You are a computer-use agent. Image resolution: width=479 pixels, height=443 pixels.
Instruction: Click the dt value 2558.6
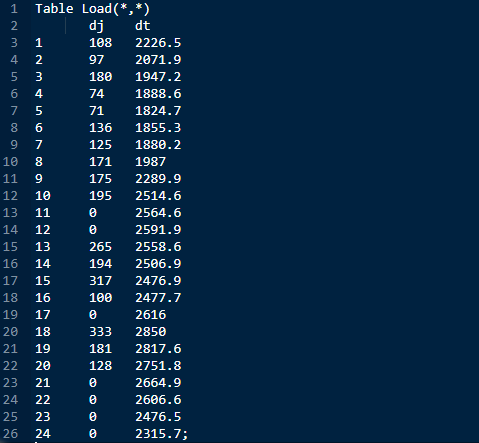tap(158, 247)
